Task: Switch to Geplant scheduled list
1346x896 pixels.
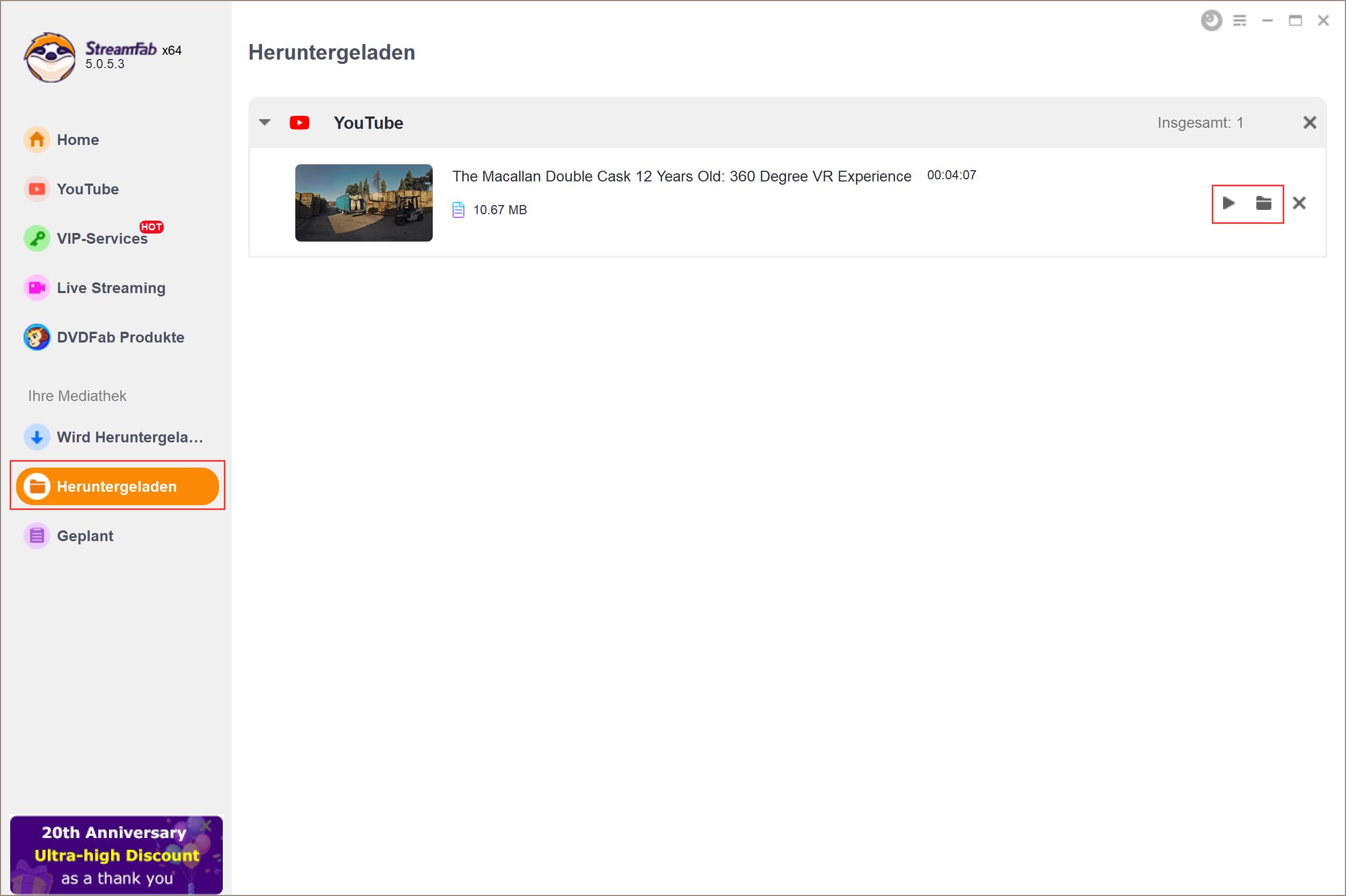Action: click(86, 536)
